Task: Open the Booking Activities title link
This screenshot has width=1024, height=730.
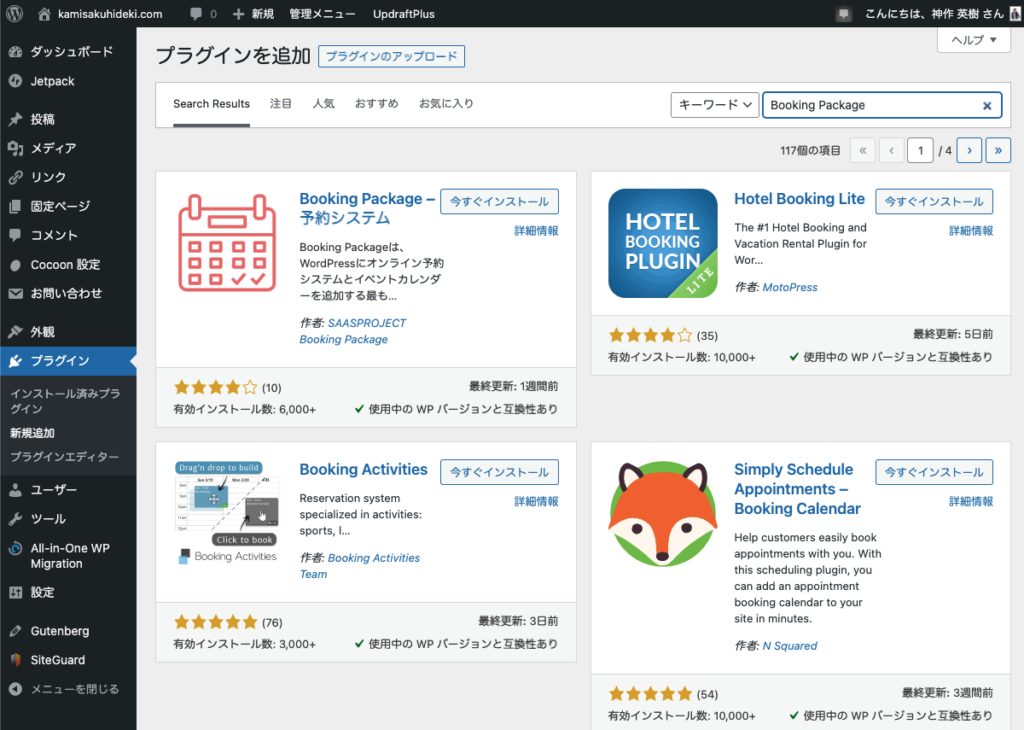Action: click(363, 469)
